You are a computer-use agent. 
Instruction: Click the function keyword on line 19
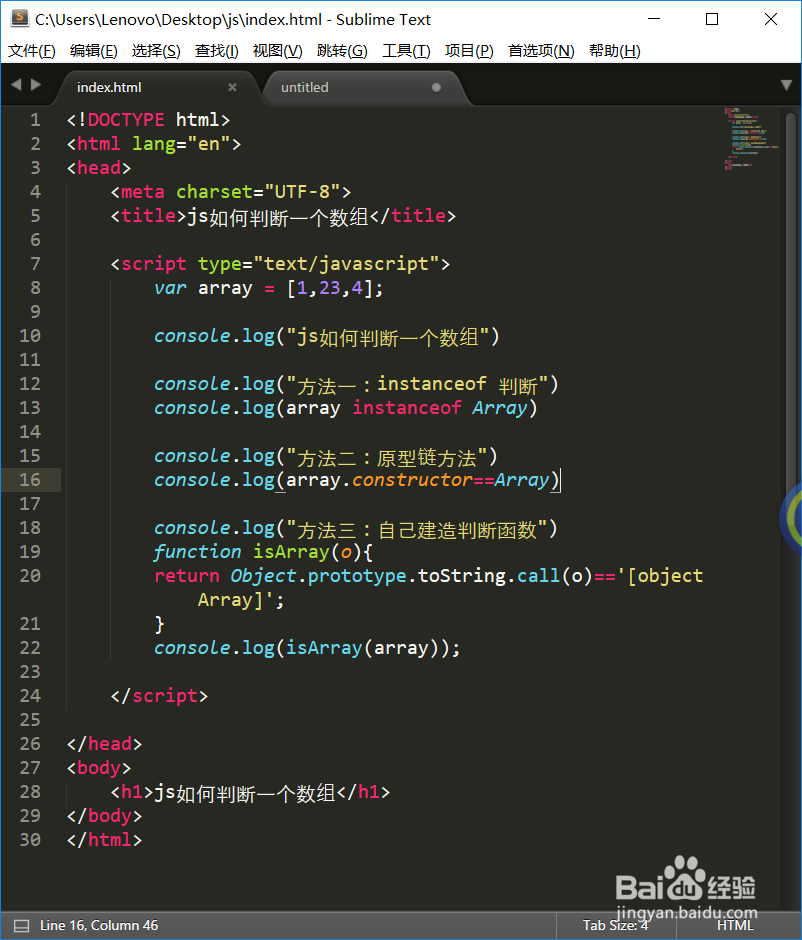click(197, 552)
